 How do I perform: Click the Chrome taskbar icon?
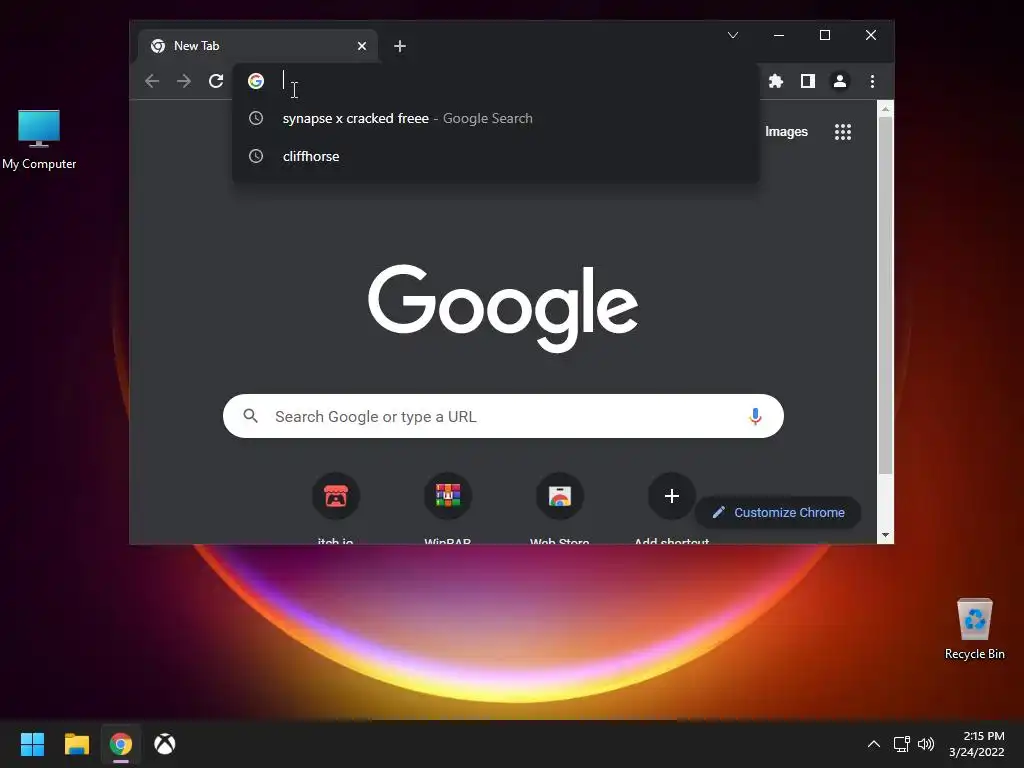tap(121, 744)
